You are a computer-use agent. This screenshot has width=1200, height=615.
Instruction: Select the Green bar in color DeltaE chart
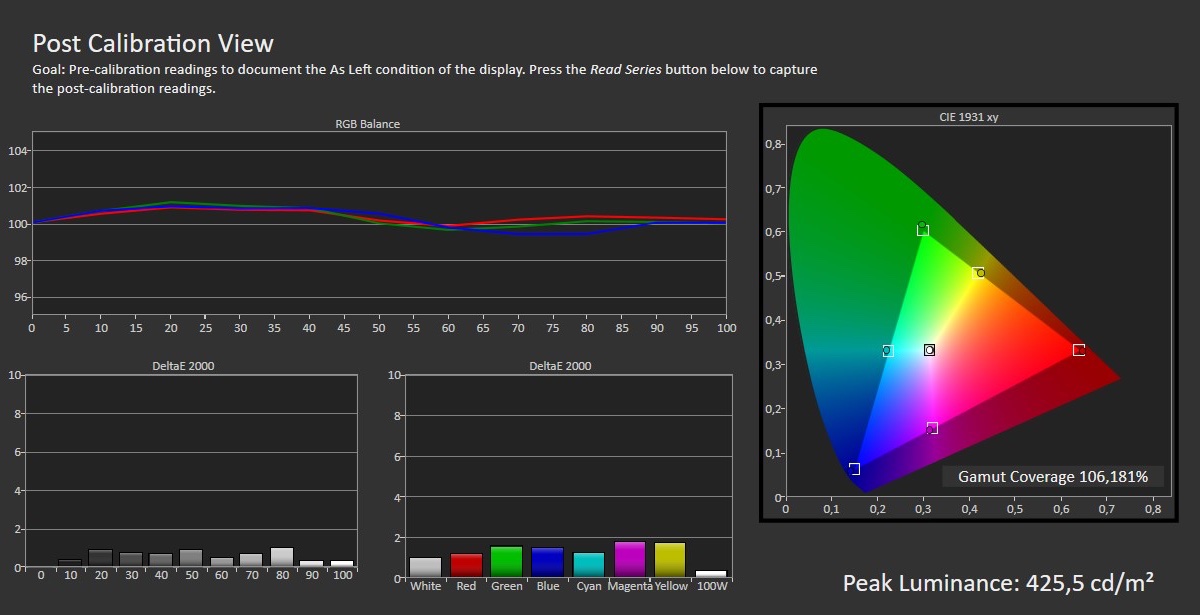tap(507, 562)
